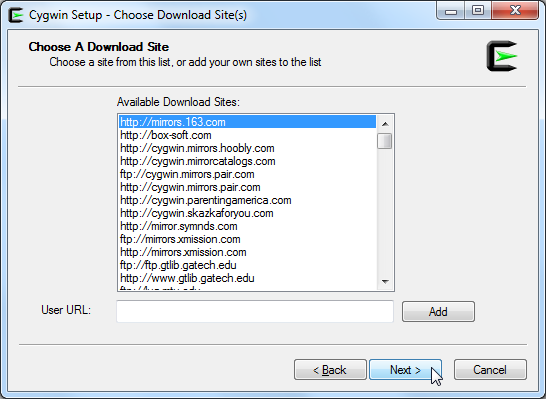This screenshot has height=399, width=546.
Task: Go back with the Back button
Action: [x=330, y=369]
